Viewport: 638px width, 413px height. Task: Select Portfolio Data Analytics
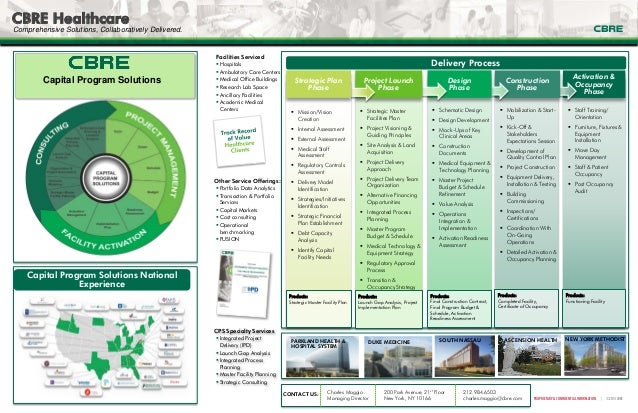pos(246,188)
